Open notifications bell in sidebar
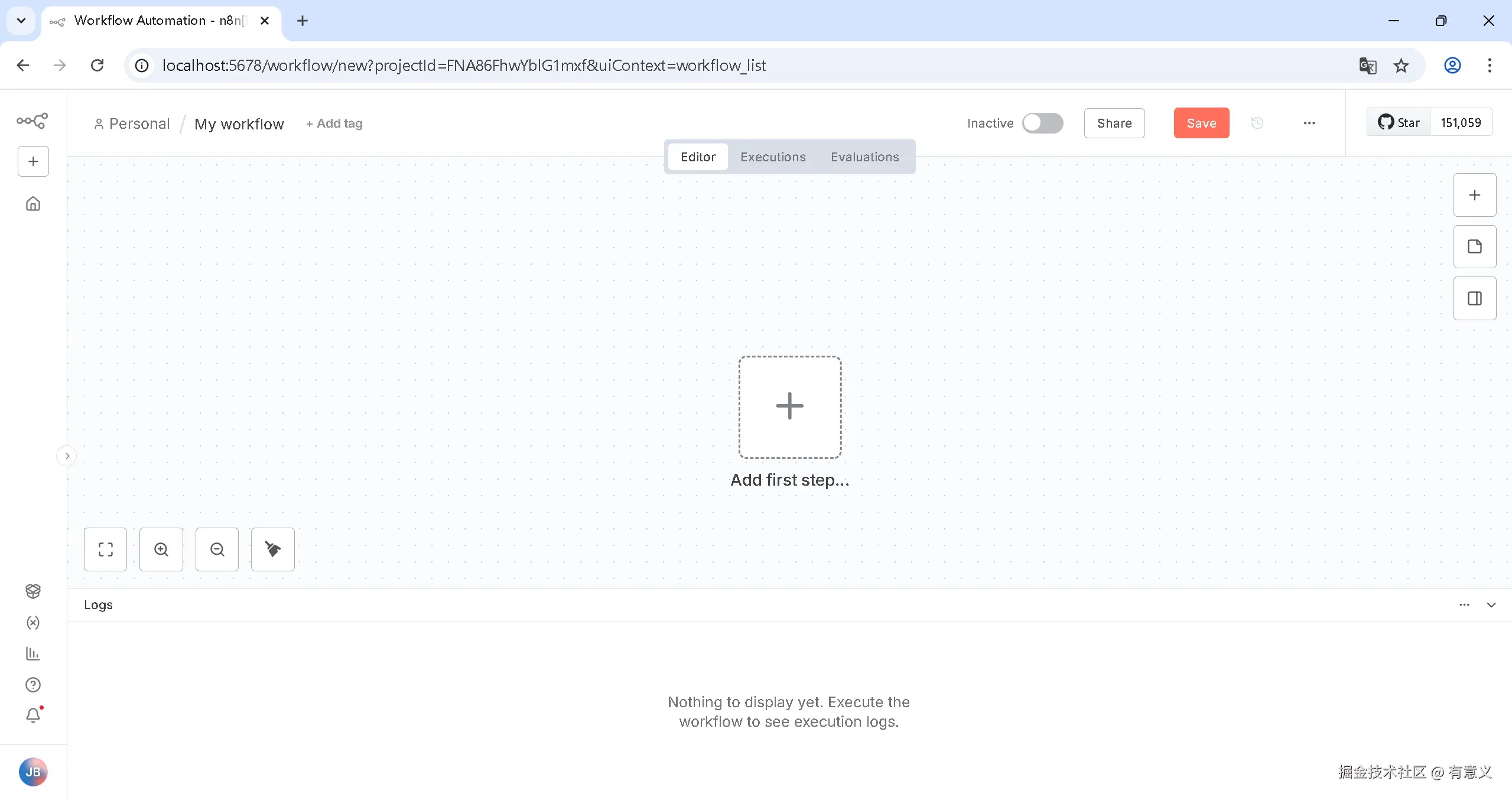1512x800 pixels. tap(33, 716)
